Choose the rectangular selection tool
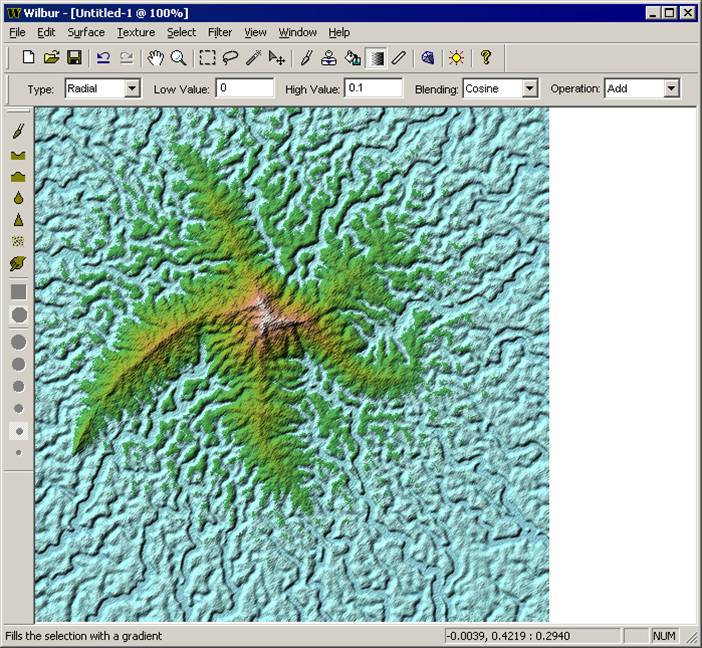 point(207,58)
